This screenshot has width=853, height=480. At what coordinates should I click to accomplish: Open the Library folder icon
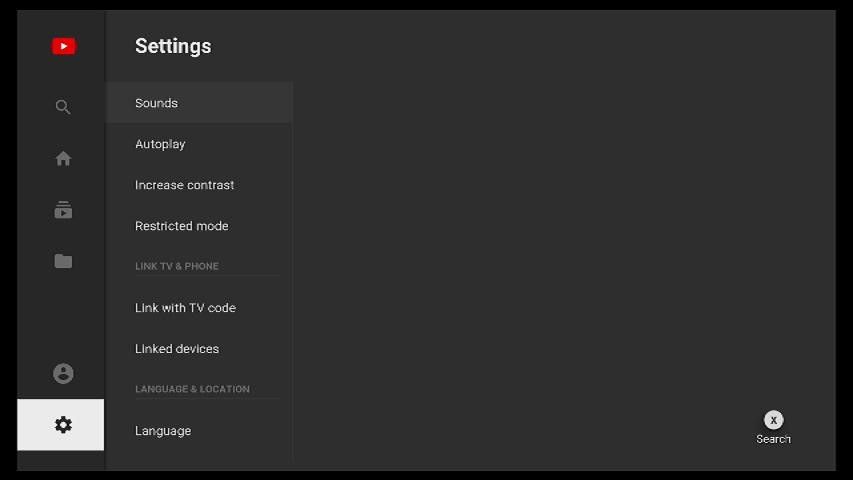click(x=63, y=261)
